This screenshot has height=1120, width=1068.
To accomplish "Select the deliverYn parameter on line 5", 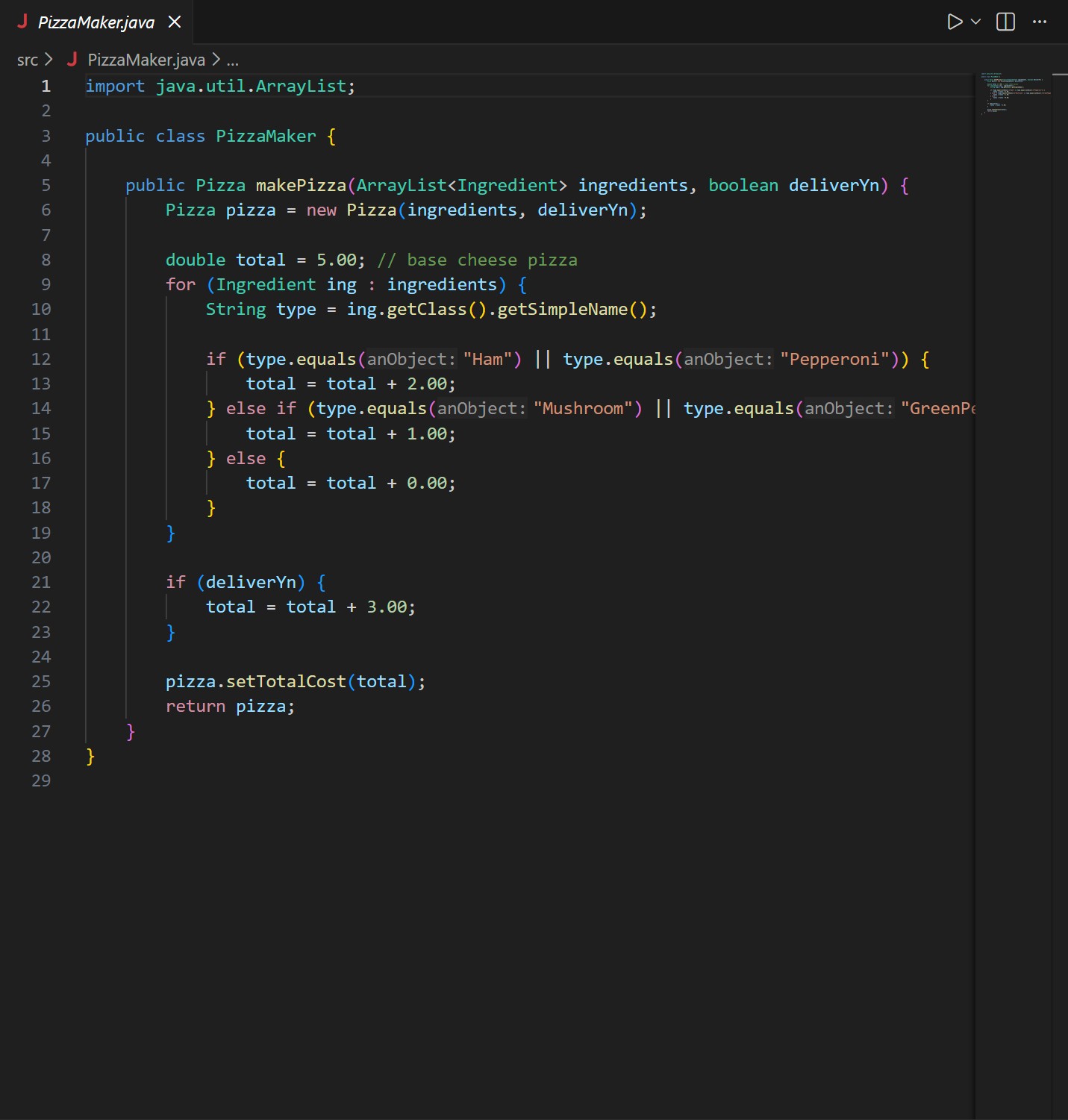I will [x=834, y=185].
